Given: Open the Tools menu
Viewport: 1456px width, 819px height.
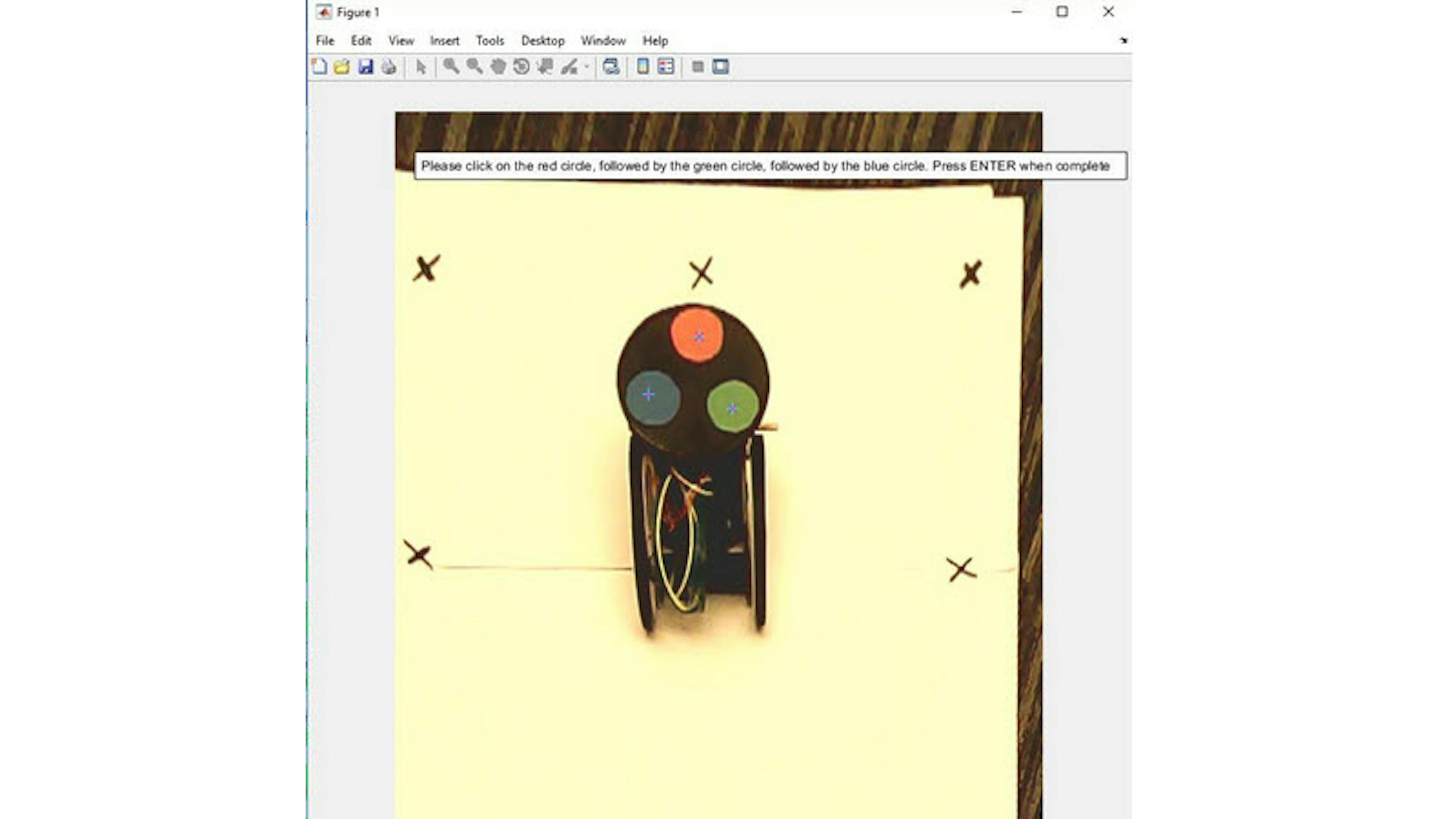Looking at the screenshot, I should pyautogui.click(x=489, y=41).
